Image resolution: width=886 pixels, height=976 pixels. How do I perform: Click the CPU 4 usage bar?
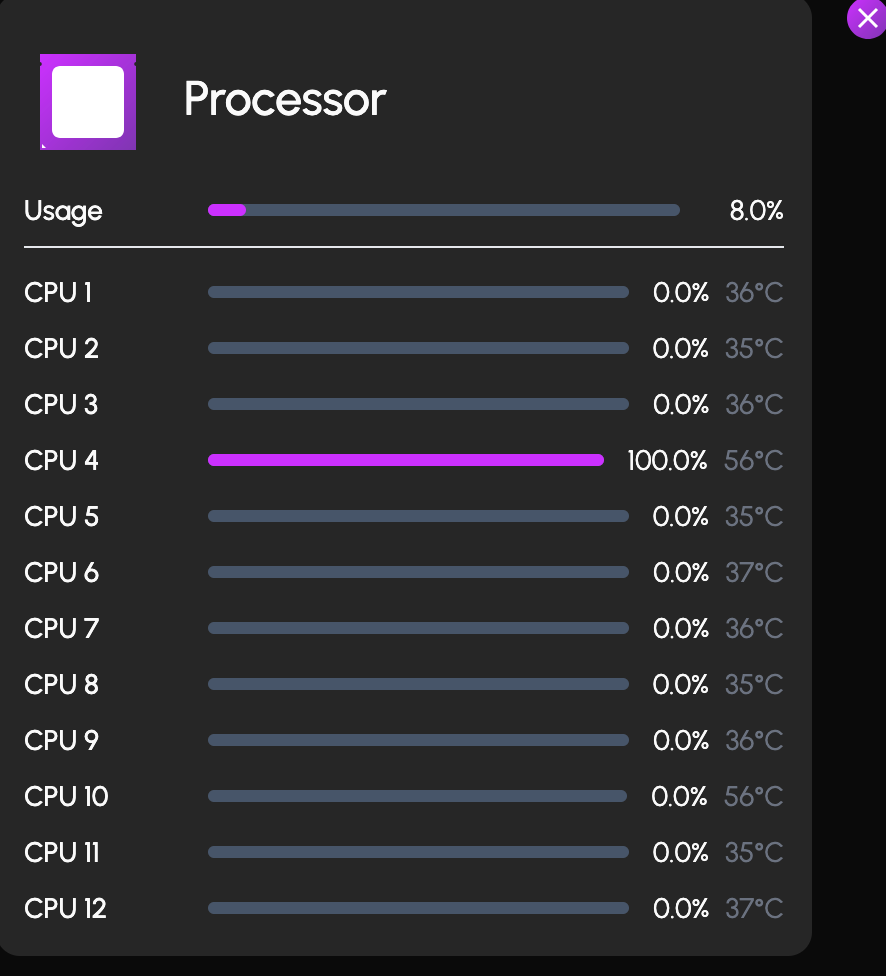[405, 460]
